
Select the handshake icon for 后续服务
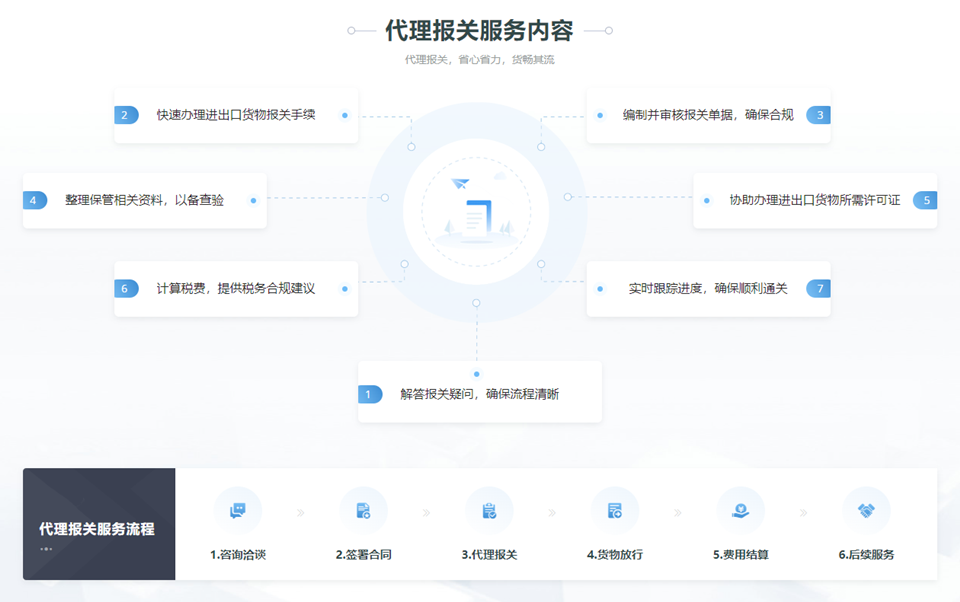[866, 511]
